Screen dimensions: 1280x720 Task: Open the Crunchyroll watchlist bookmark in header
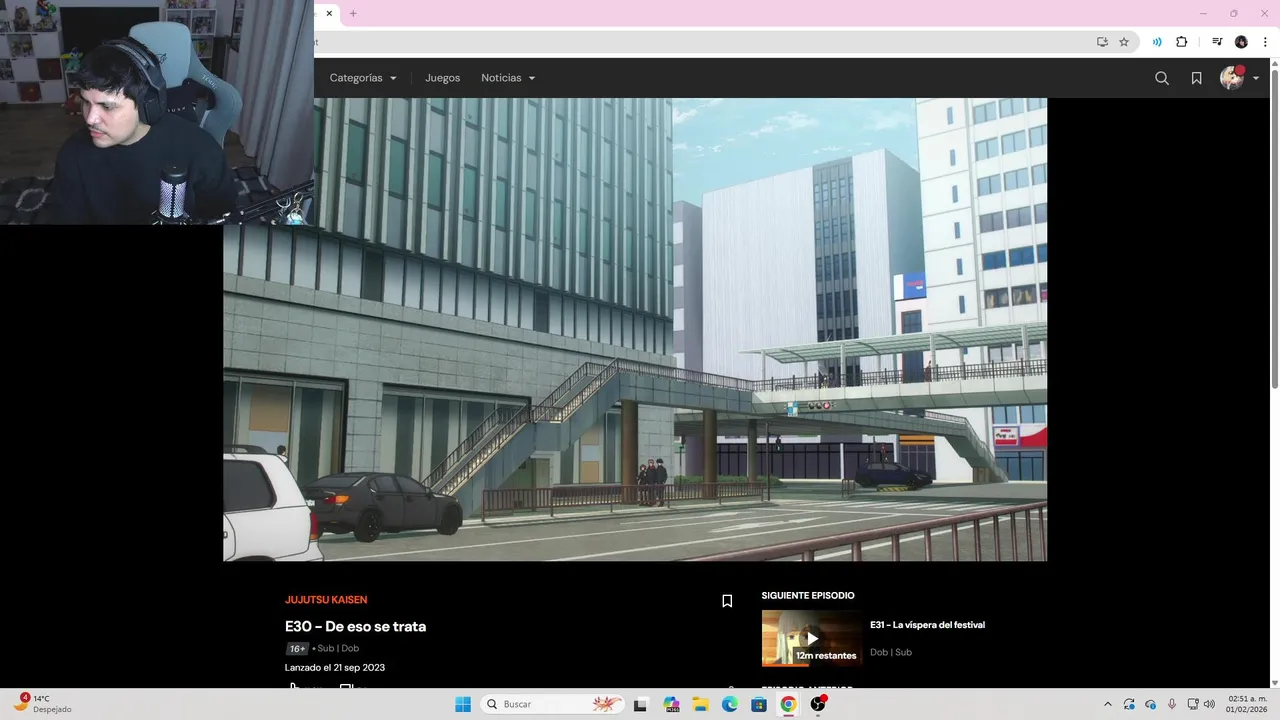click(x=1196, y=78)
